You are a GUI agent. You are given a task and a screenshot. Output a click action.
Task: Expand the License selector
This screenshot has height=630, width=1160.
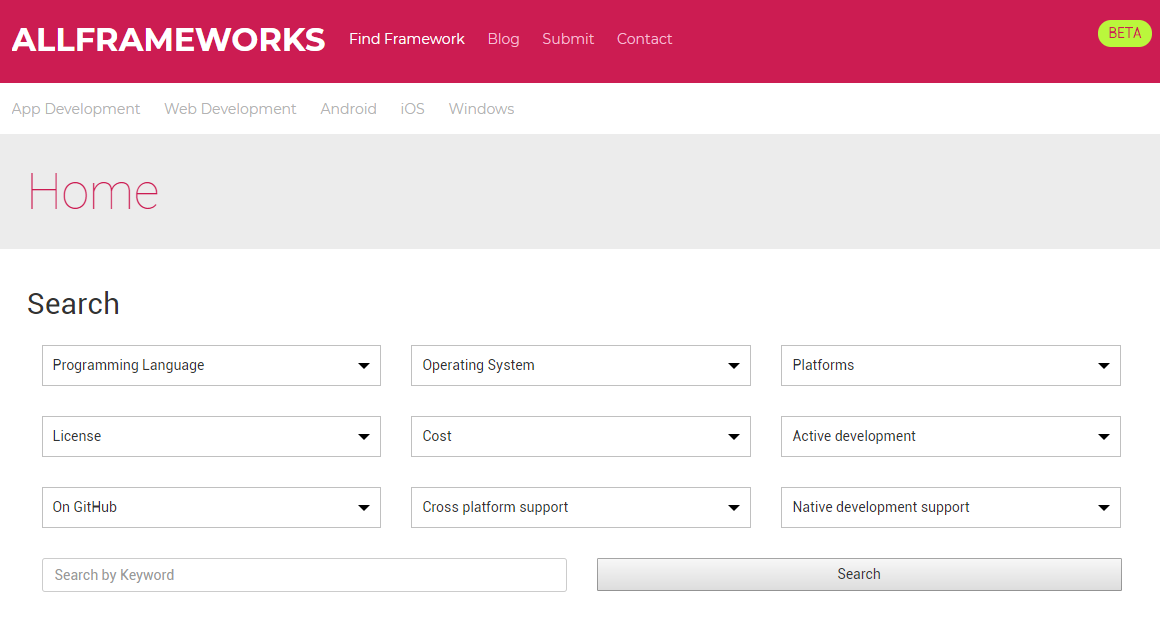211,436
